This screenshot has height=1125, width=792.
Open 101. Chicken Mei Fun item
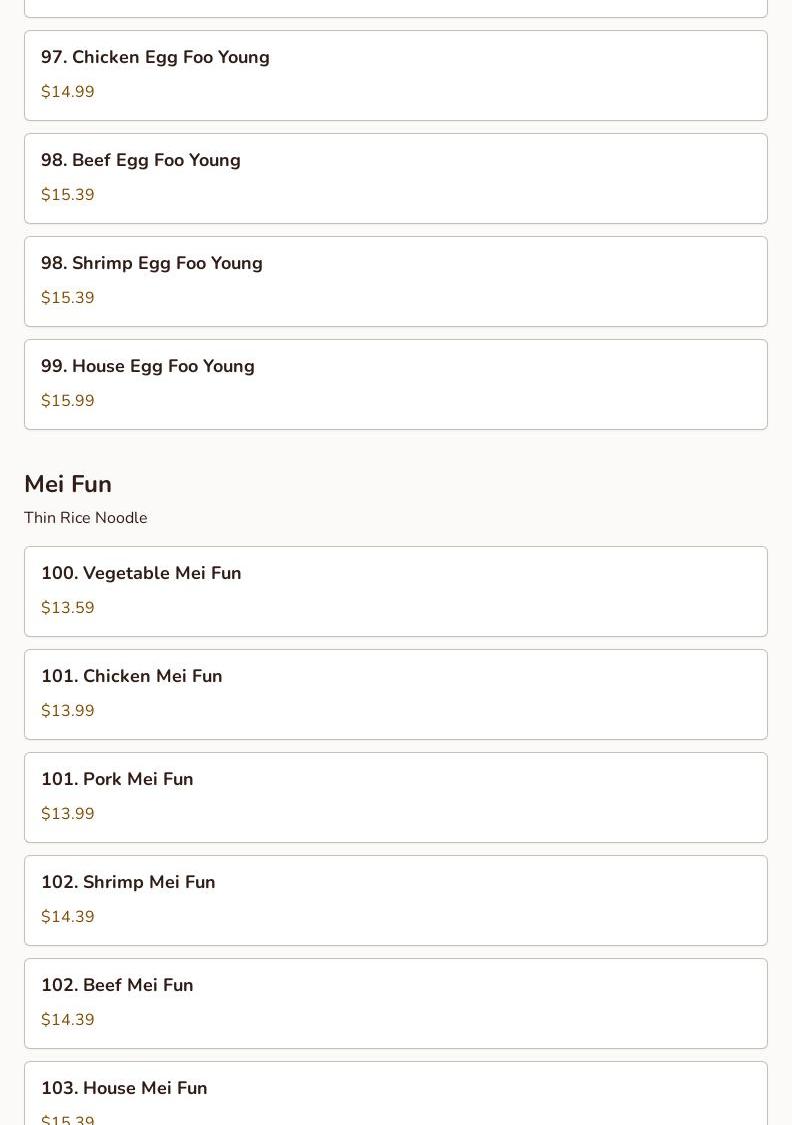[396, 695]
